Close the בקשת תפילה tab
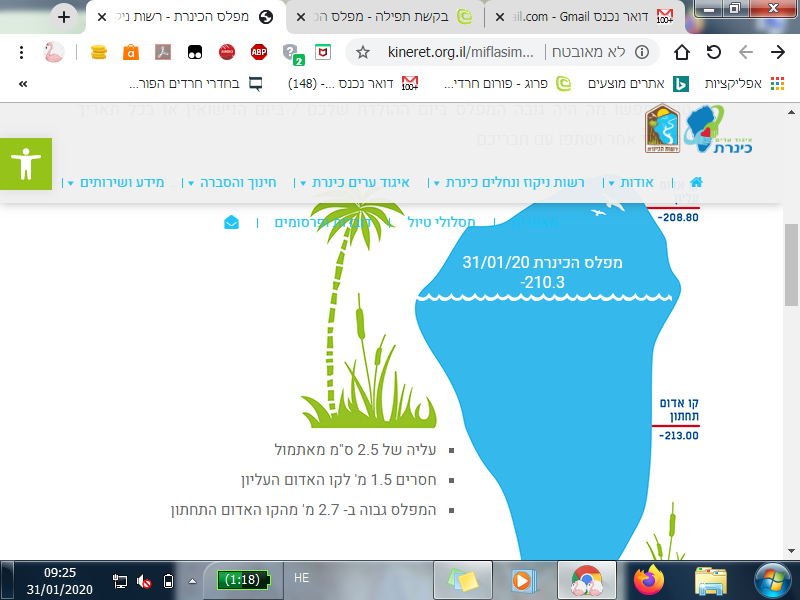 pos(301,17)
